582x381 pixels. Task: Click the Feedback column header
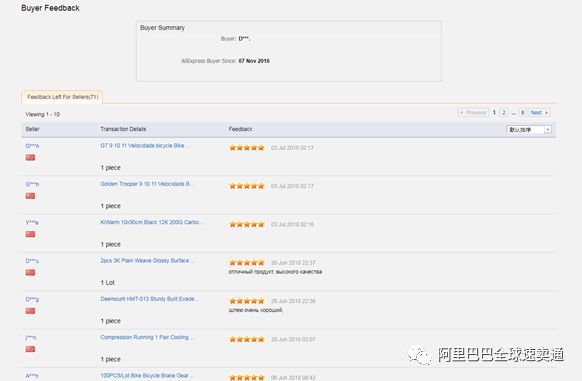click(x=241, y=129)
